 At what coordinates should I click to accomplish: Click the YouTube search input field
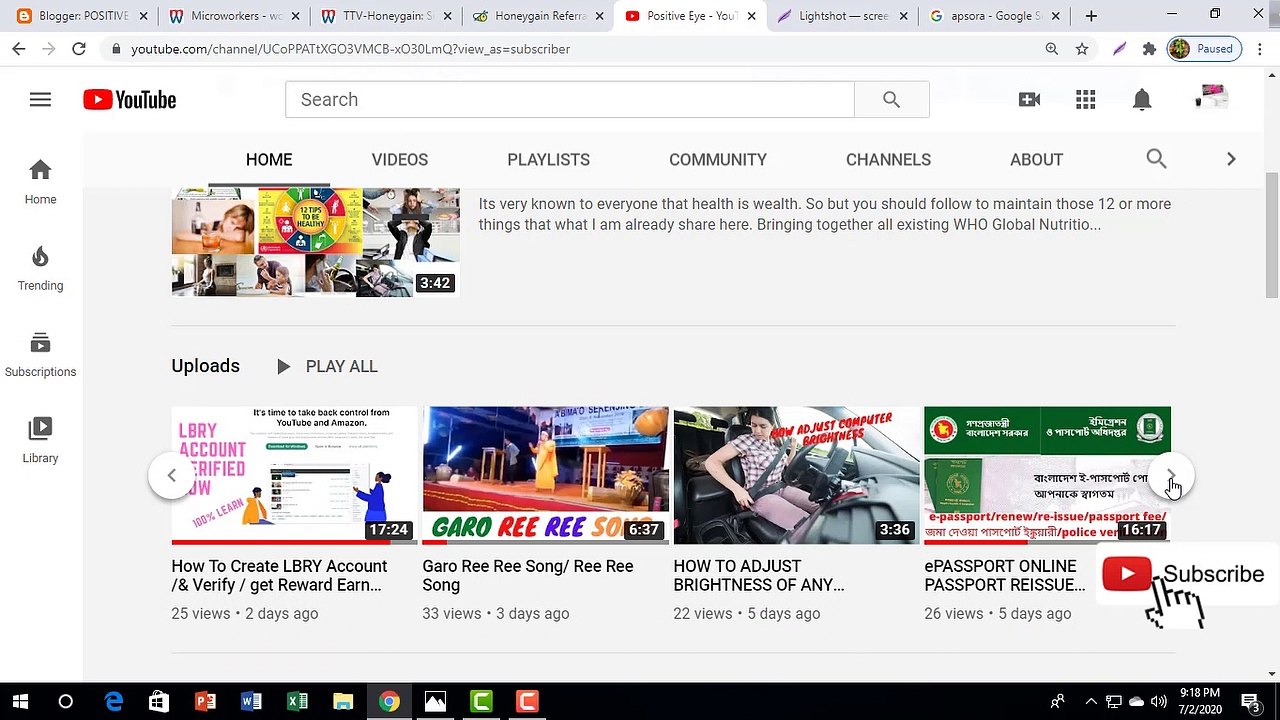click(x=570, y=100)
